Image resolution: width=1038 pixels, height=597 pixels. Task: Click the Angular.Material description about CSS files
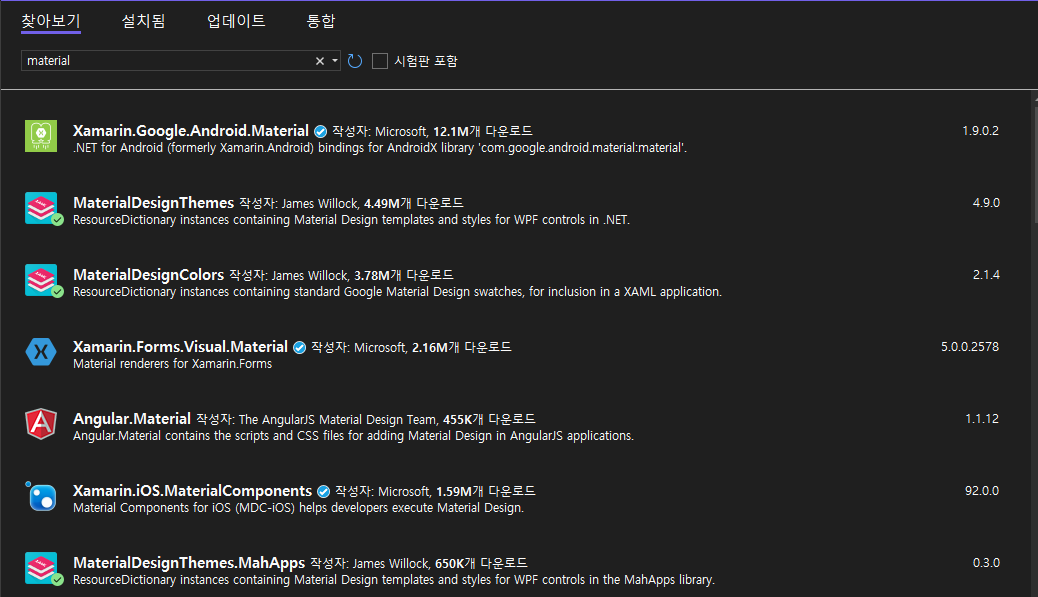pyautogui.click(x=354, y=436)
